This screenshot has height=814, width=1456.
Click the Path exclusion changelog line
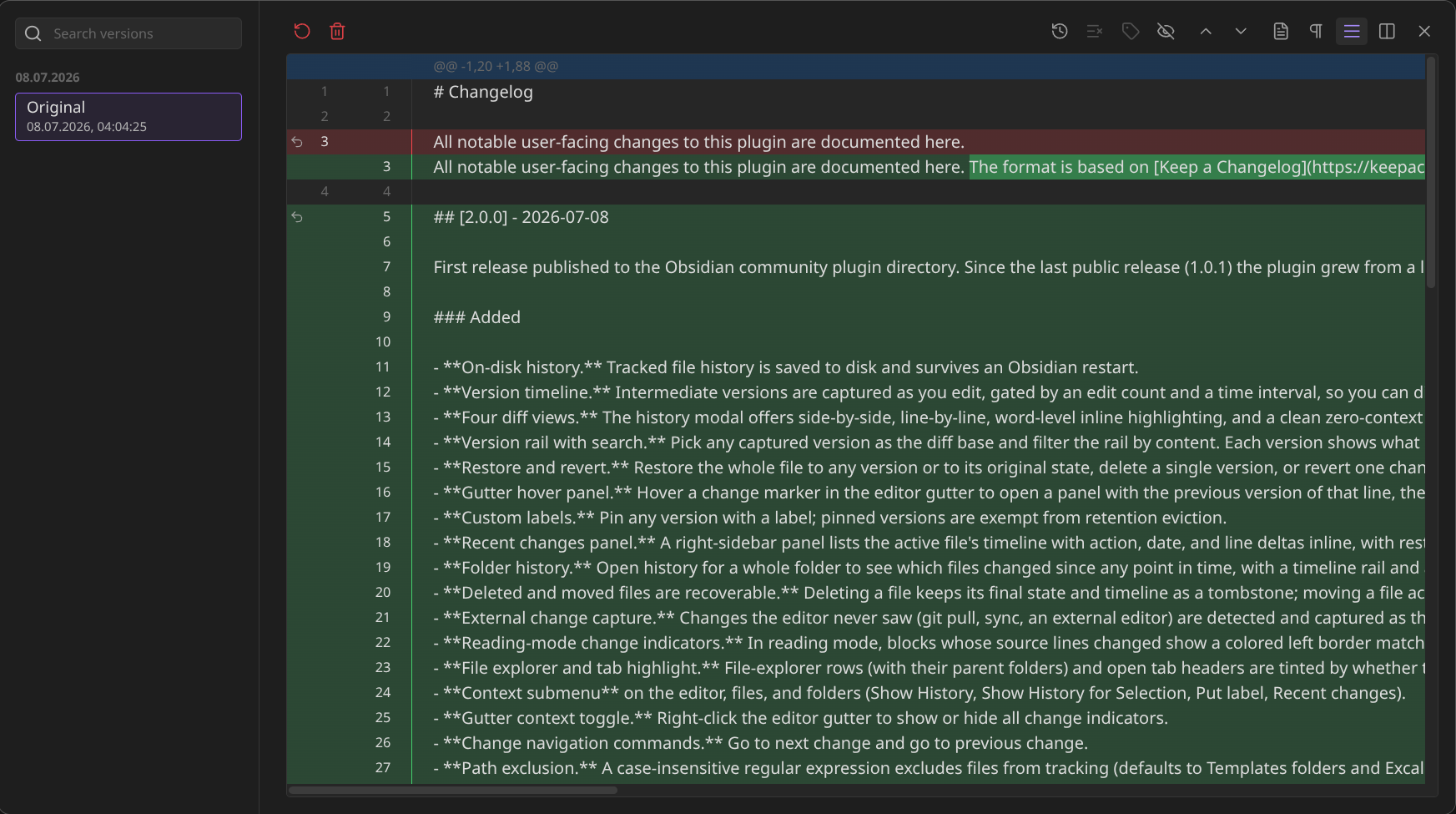coord(929,768)
